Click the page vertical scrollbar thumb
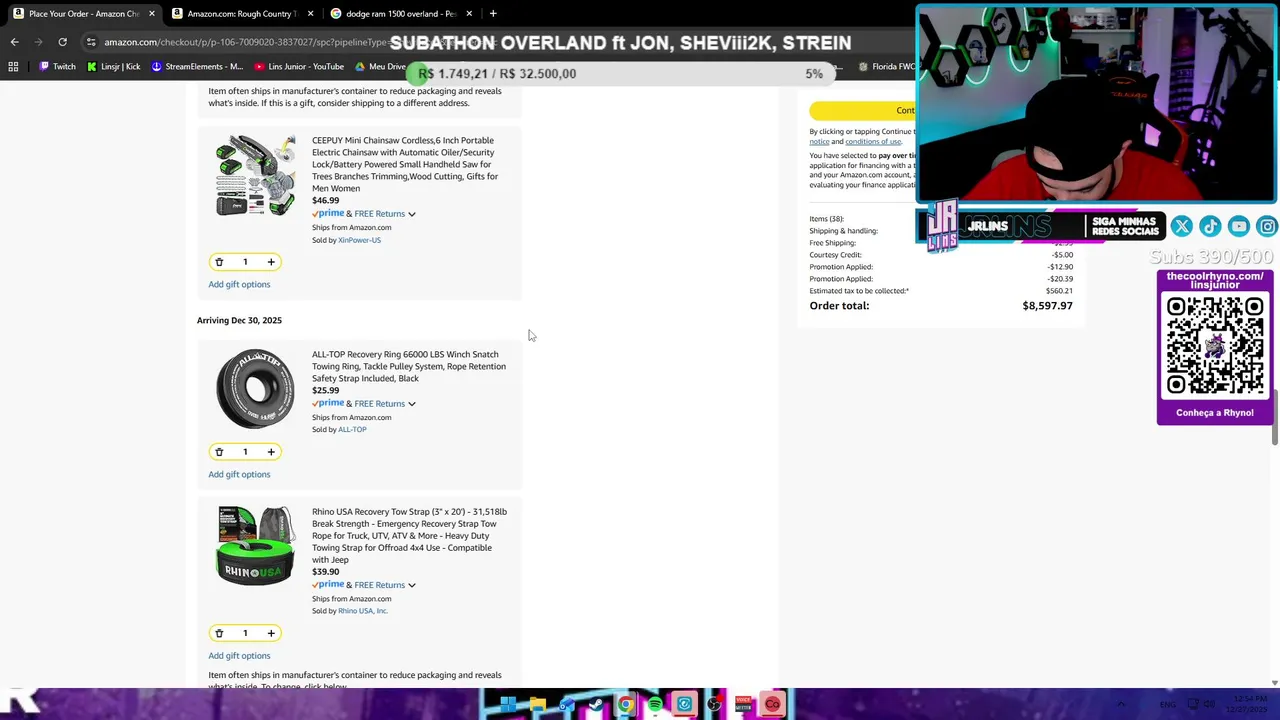 1275,417
